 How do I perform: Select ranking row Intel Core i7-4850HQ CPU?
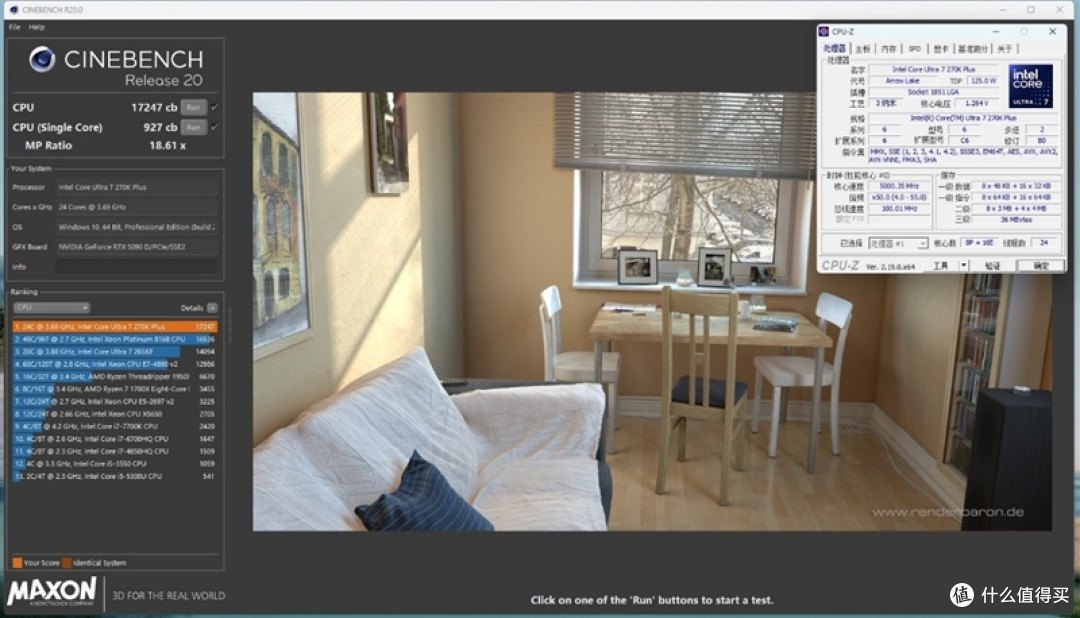click(114, 451)
